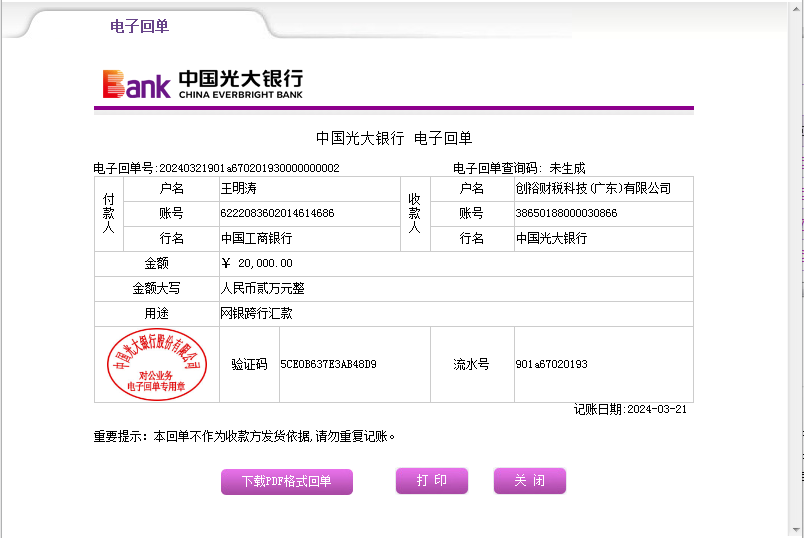This screenshot has width=804, height=538.
Task: Select payee account 38650188000030866
Action: [566, 213]
